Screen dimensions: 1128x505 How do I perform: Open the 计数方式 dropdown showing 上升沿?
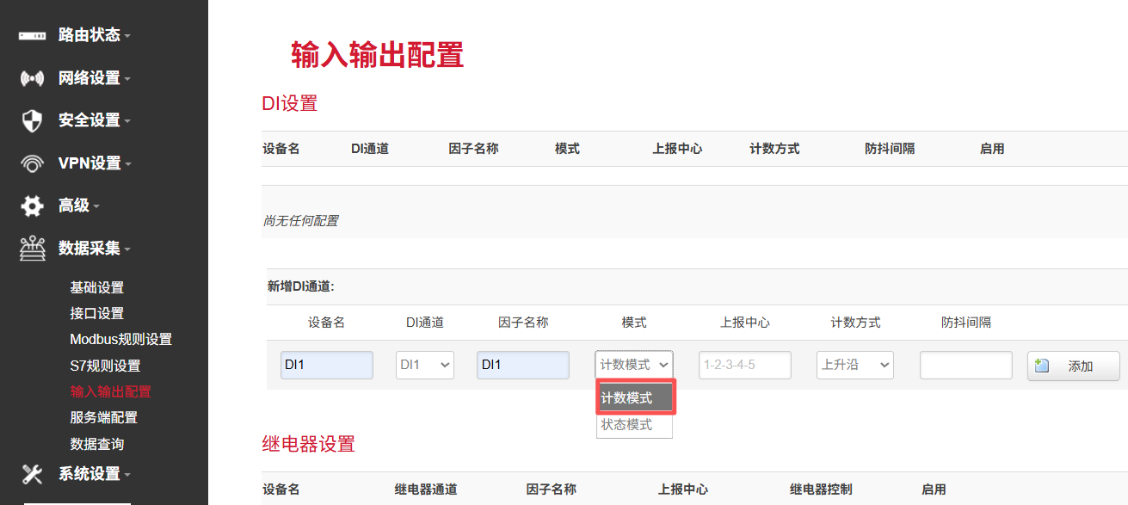coord(855,365)
